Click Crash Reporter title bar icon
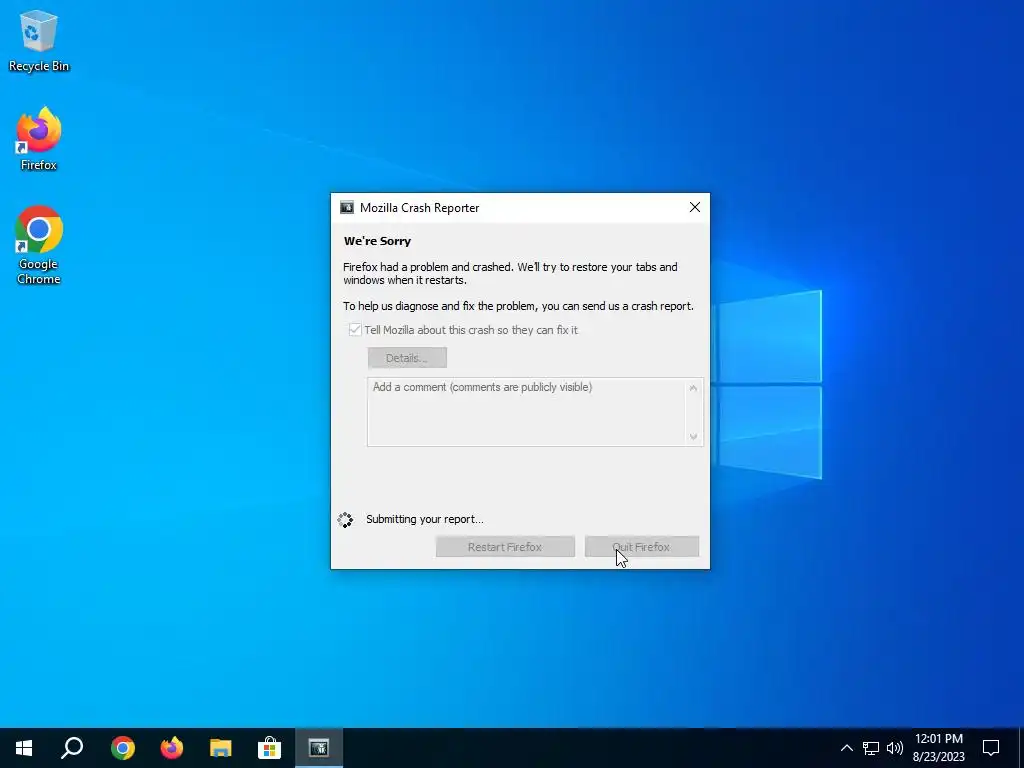This screenshot has height=768, width=1024. click(x=347, y=208)
